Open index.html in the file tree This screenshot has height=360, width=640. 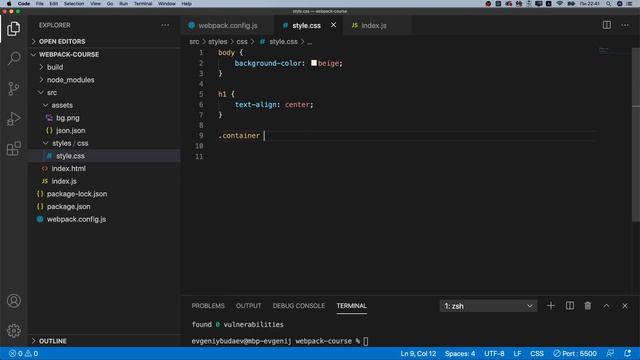69,169
